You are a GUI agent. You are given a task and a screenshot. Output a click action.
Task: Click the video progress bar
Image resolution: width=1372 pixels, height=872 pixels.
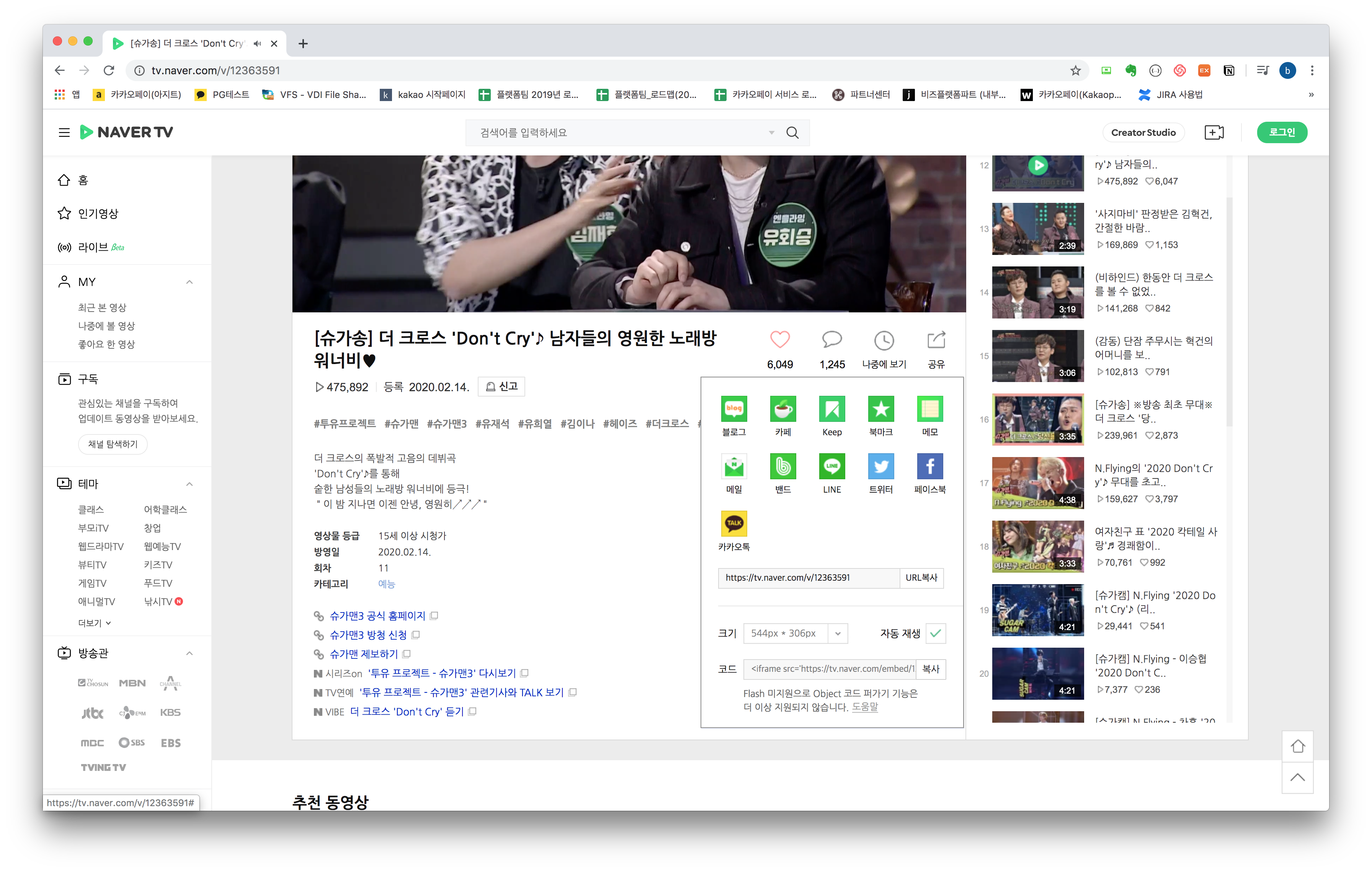[629, 311]
